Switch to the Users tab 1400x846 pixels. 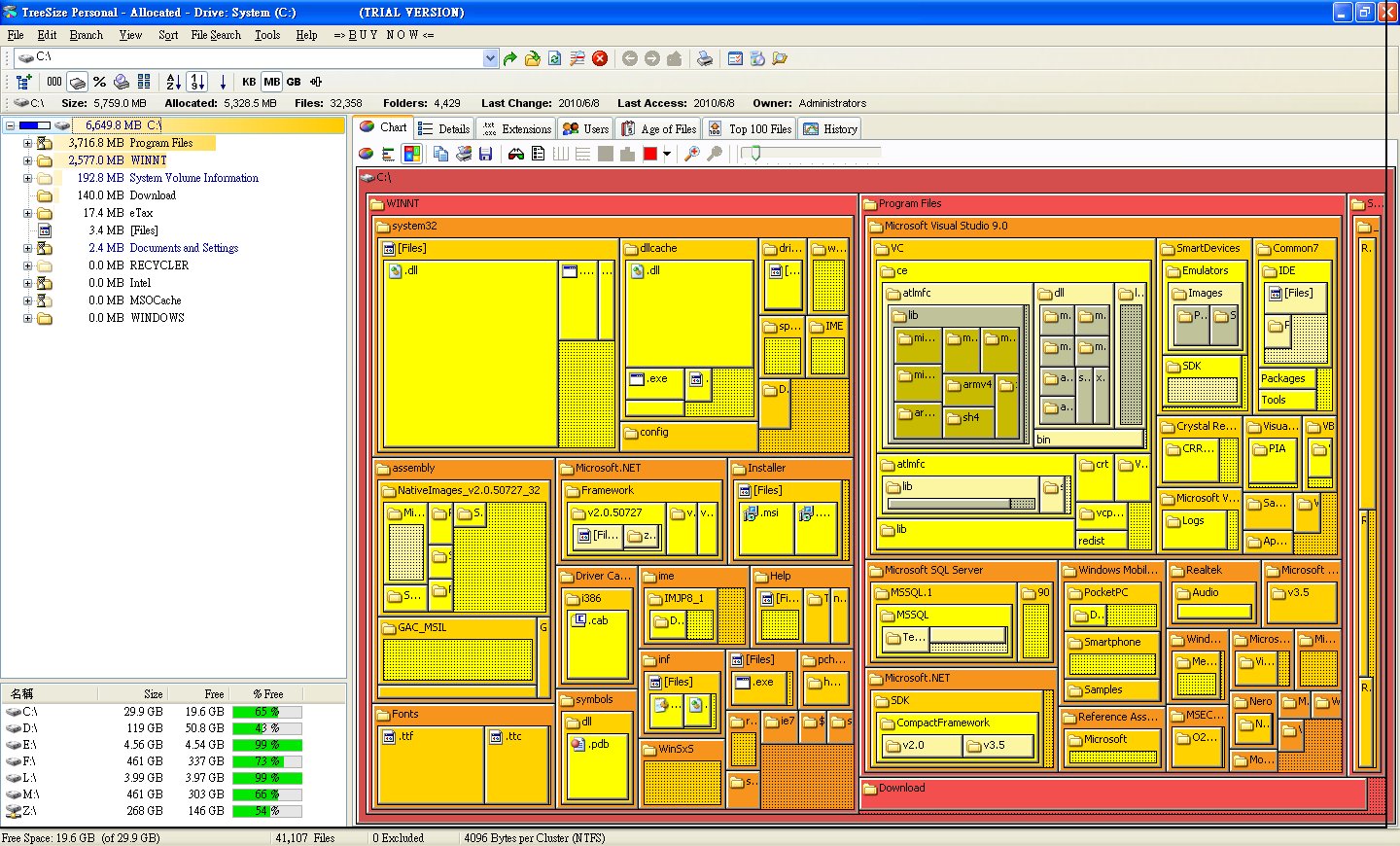[585, 128]
